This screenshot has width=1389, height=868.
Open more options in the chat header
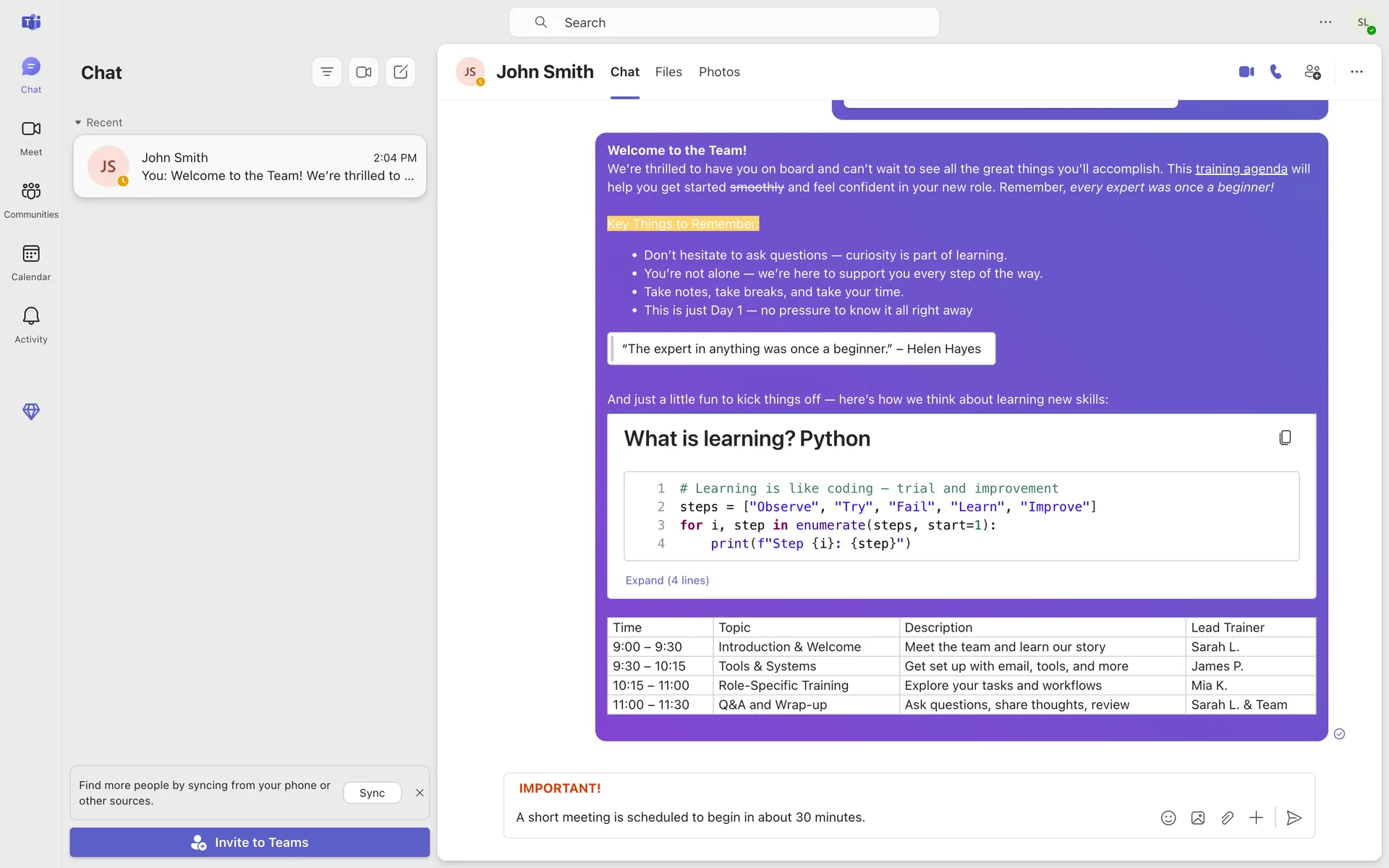(1356, 72)
